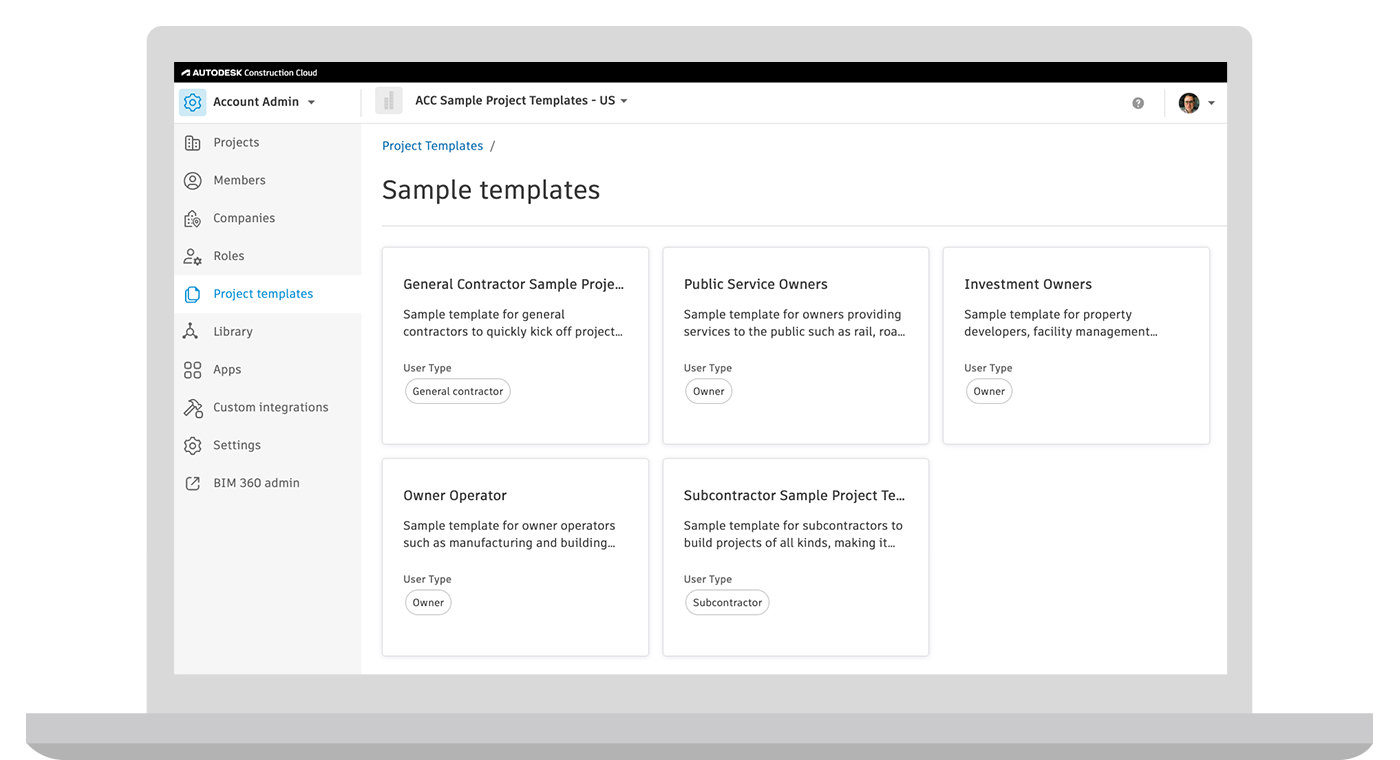The image size is (1400, 760).
Task: Open Settings in the sidebar
Action: click(x=268, y=446)
